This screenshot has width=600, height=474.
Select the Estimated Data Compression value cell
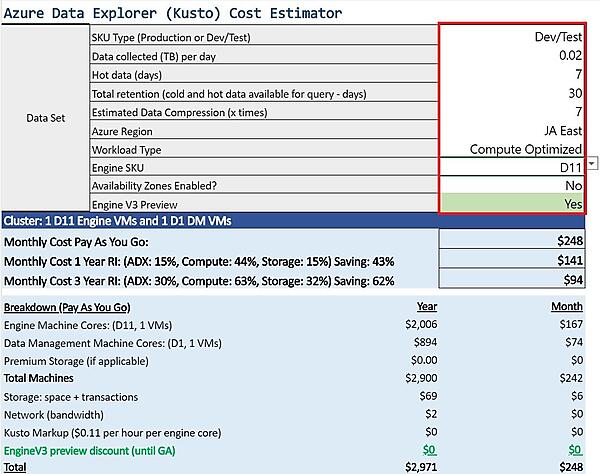pyautogui.click(x=512, y=112)
